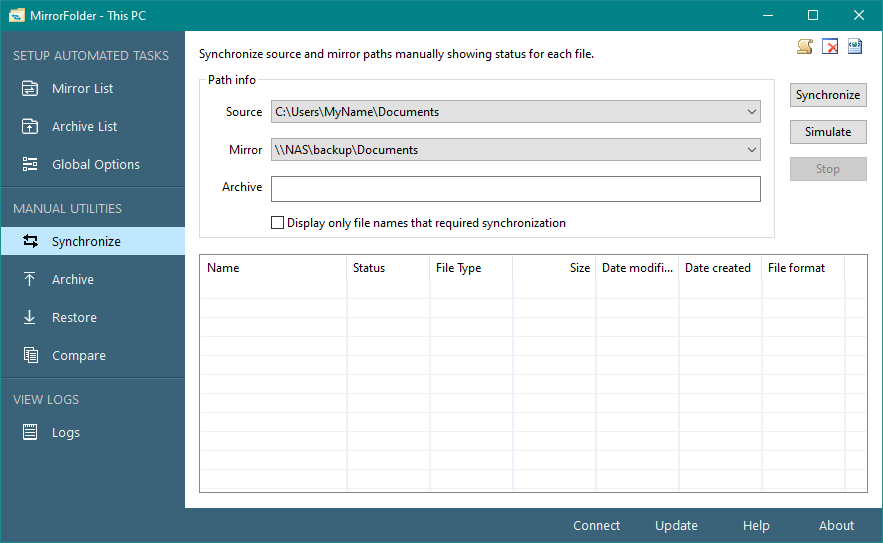883x543 pixels.
Task: Open Help from the bottom bar
Action: (x=756, y=526)
